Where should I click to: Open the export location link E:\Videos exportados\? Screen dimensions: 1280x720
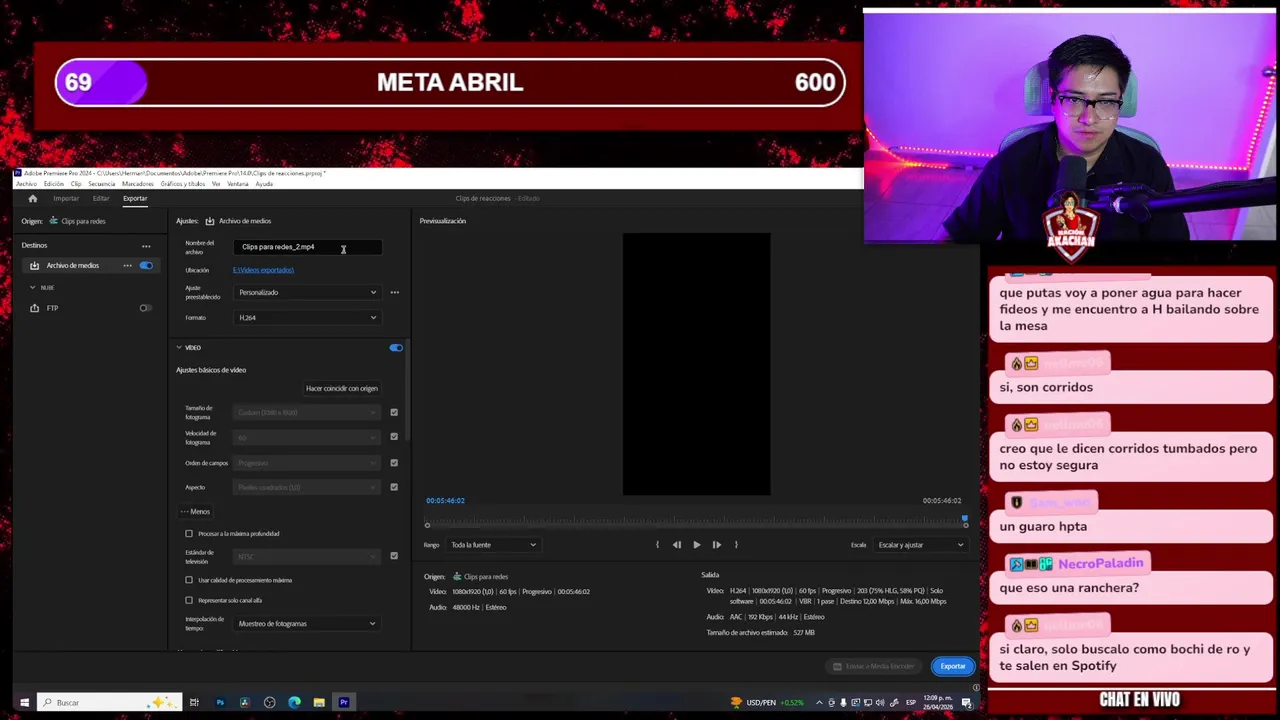point(263,270)
